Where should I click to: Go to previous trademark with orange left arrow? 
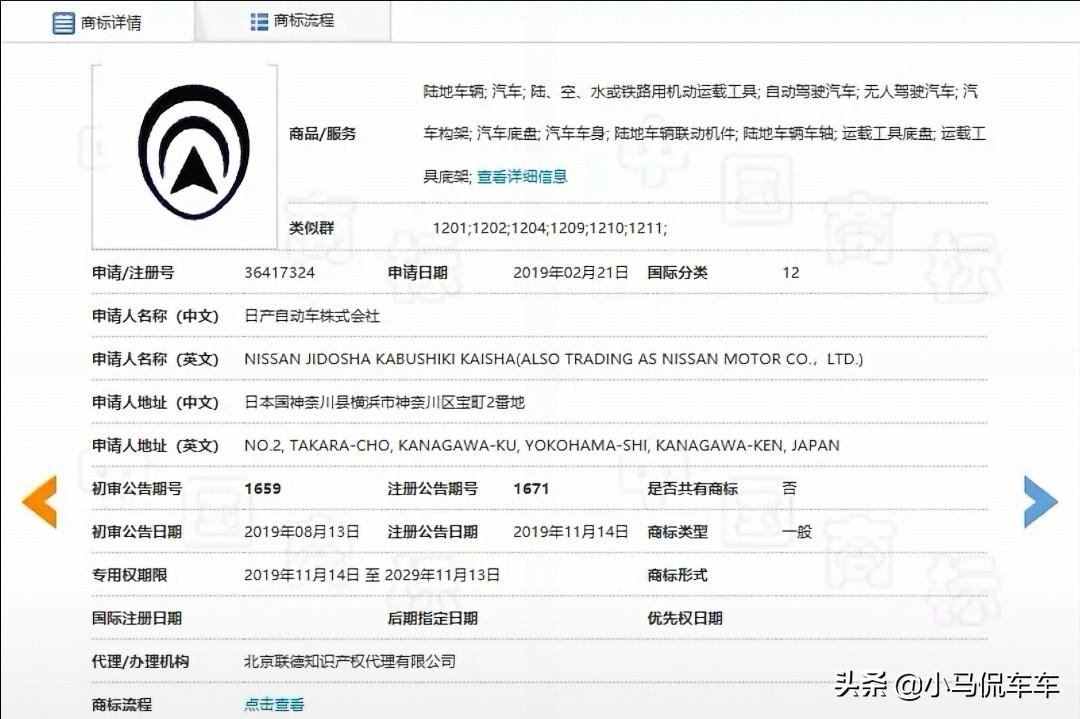point(39,501)
